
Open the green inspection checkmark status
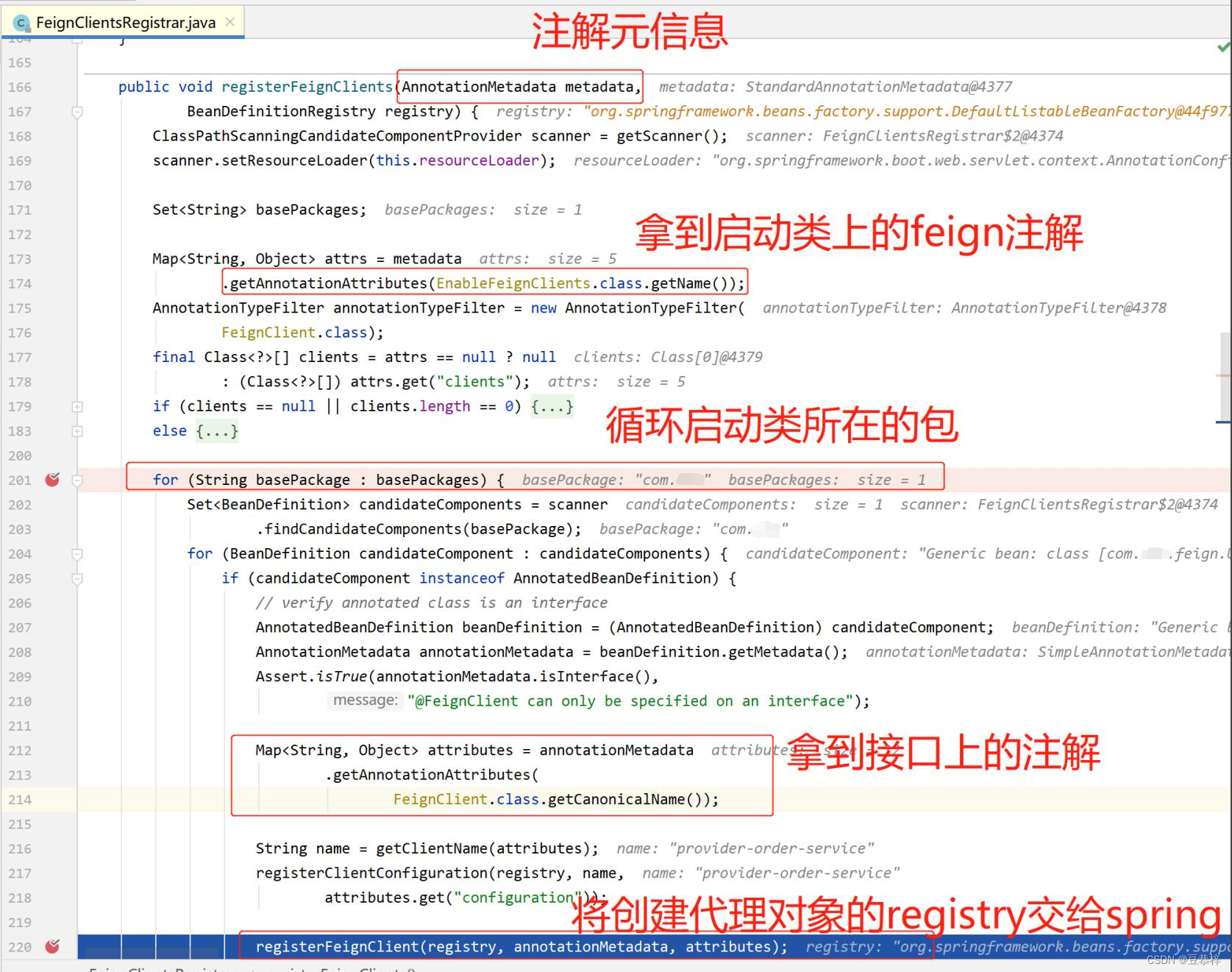1224,47
